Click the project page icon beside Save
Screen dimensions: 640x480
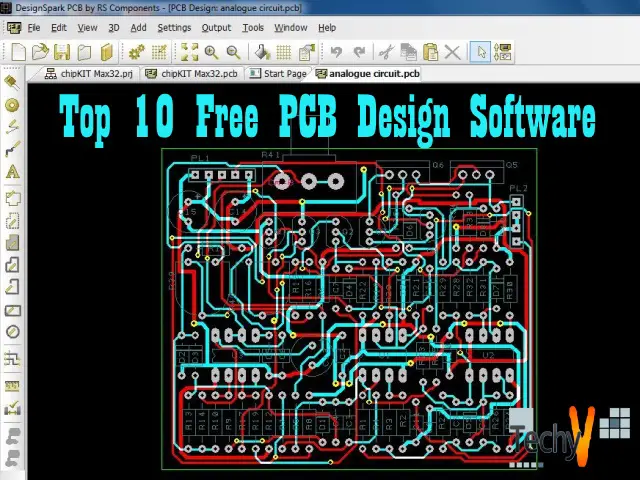(84, 52)
